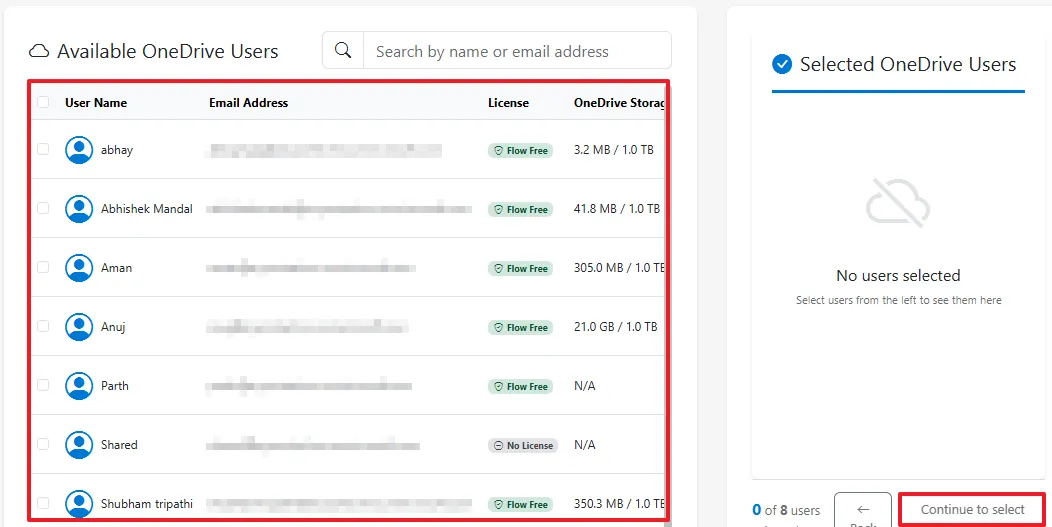Focus the search by name or email field

tap(517, 50)
